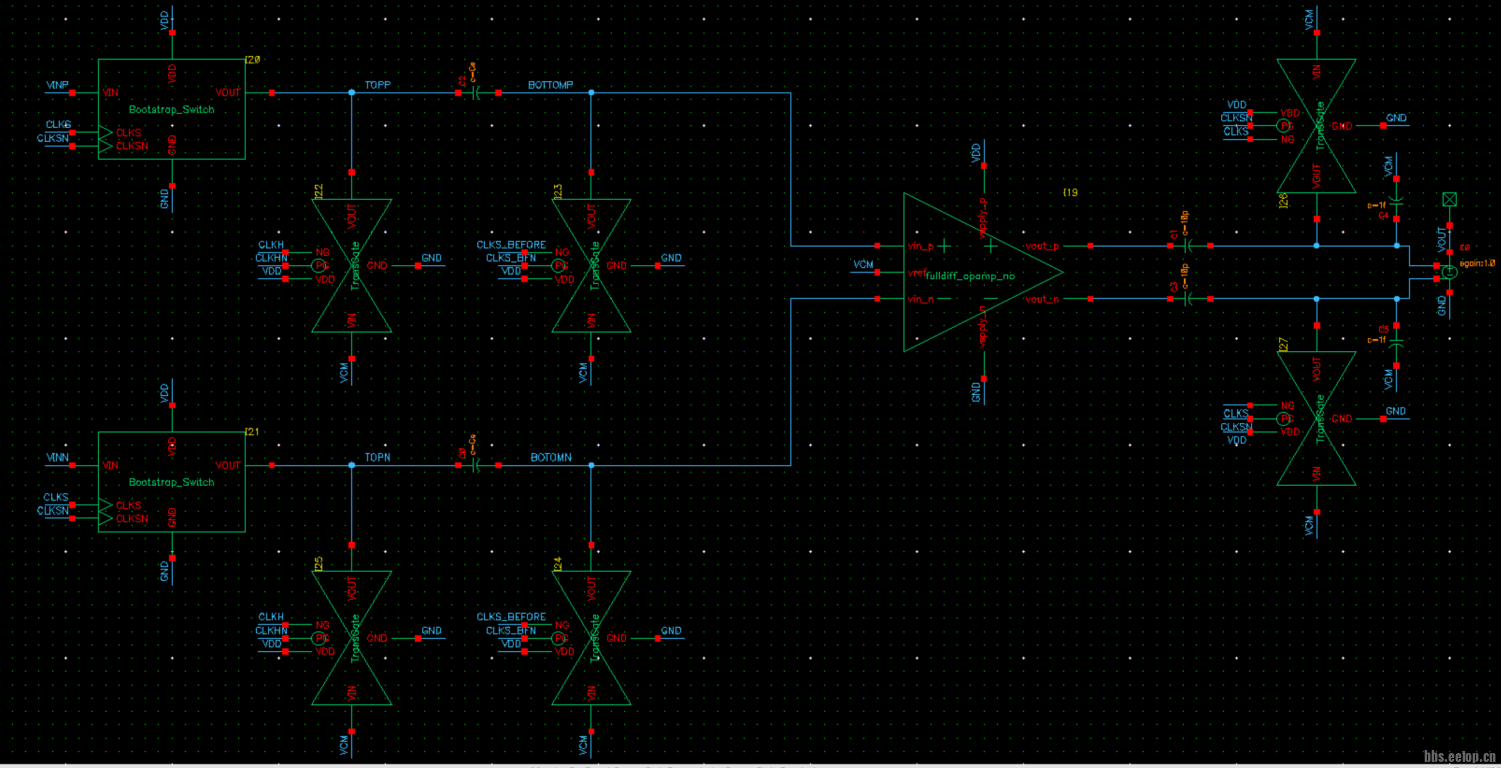This screenshot has width=1501, height=768.
Task: Click the VOUT pin of Bootstrap_Switch I21
Action: pos(271,465)
